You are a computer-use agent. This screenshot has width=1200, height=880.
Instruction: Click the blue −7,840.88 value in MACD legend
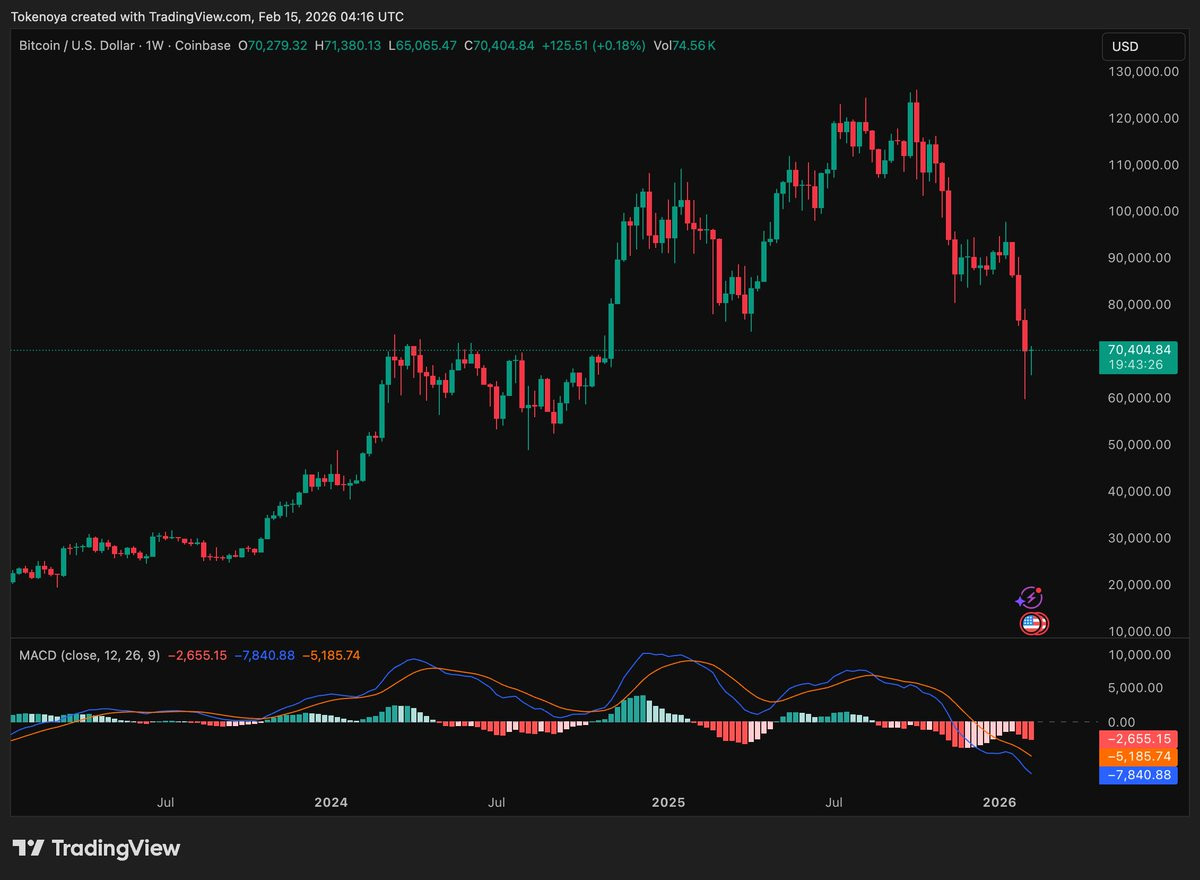(x=267, y=655)
